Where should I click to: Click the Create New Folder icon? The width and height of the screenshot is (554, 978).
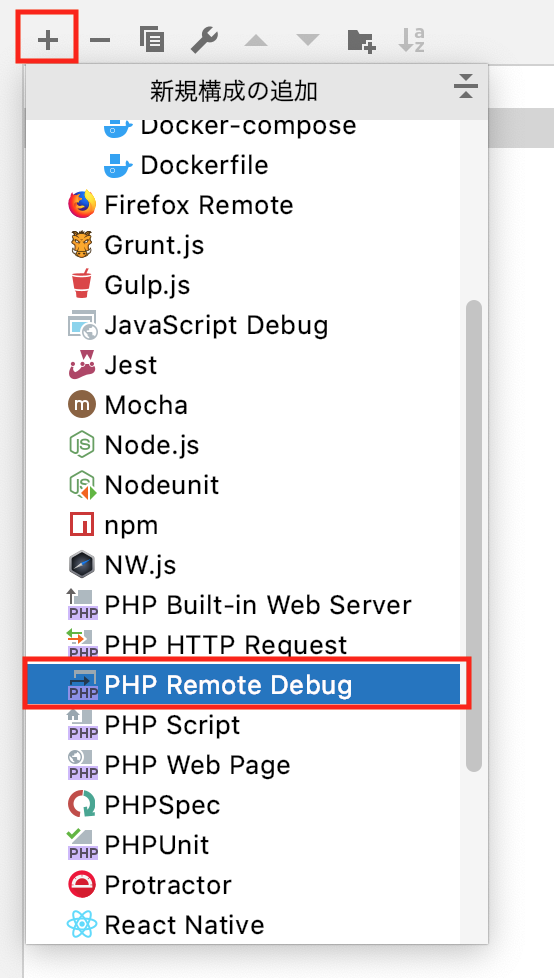click(x=361, y=41)
